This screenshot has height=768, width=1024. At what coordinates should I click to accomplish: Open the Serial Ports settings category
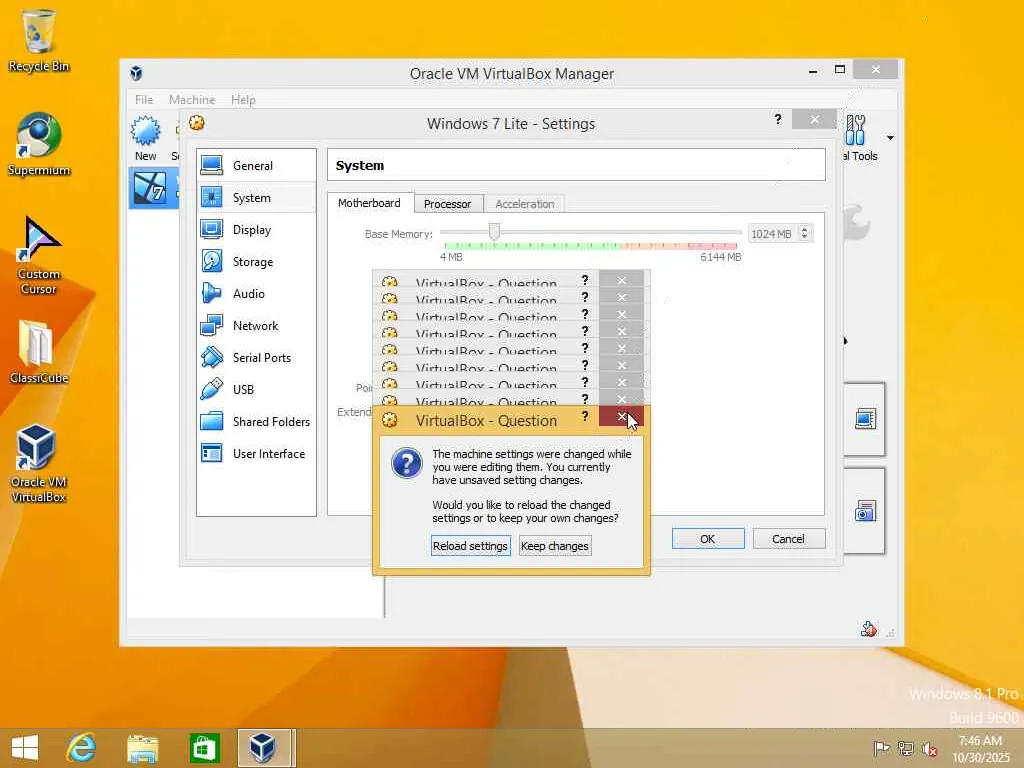point(256,357)
